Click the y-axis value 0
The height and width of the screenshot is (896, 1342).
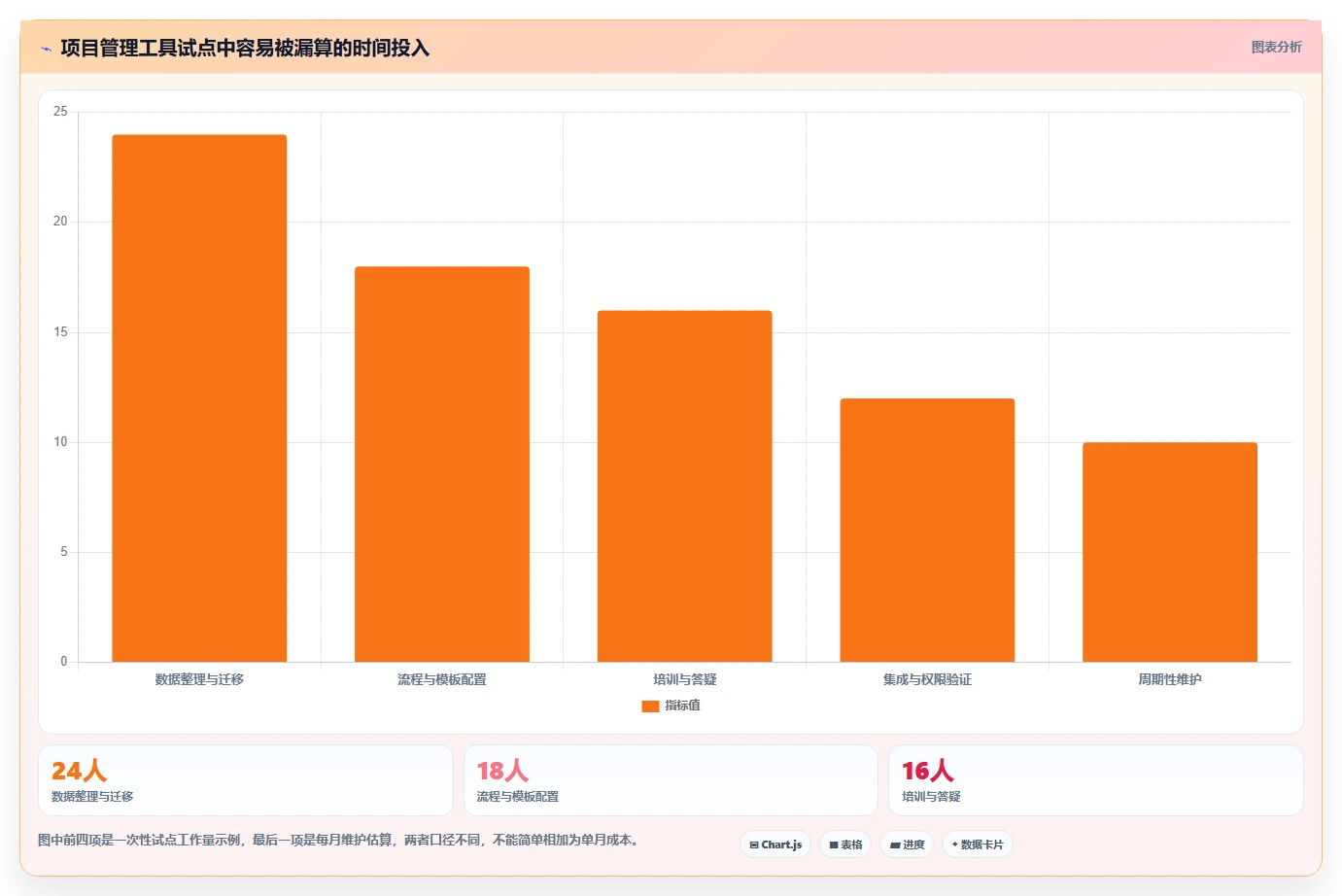tap(64, 662)
